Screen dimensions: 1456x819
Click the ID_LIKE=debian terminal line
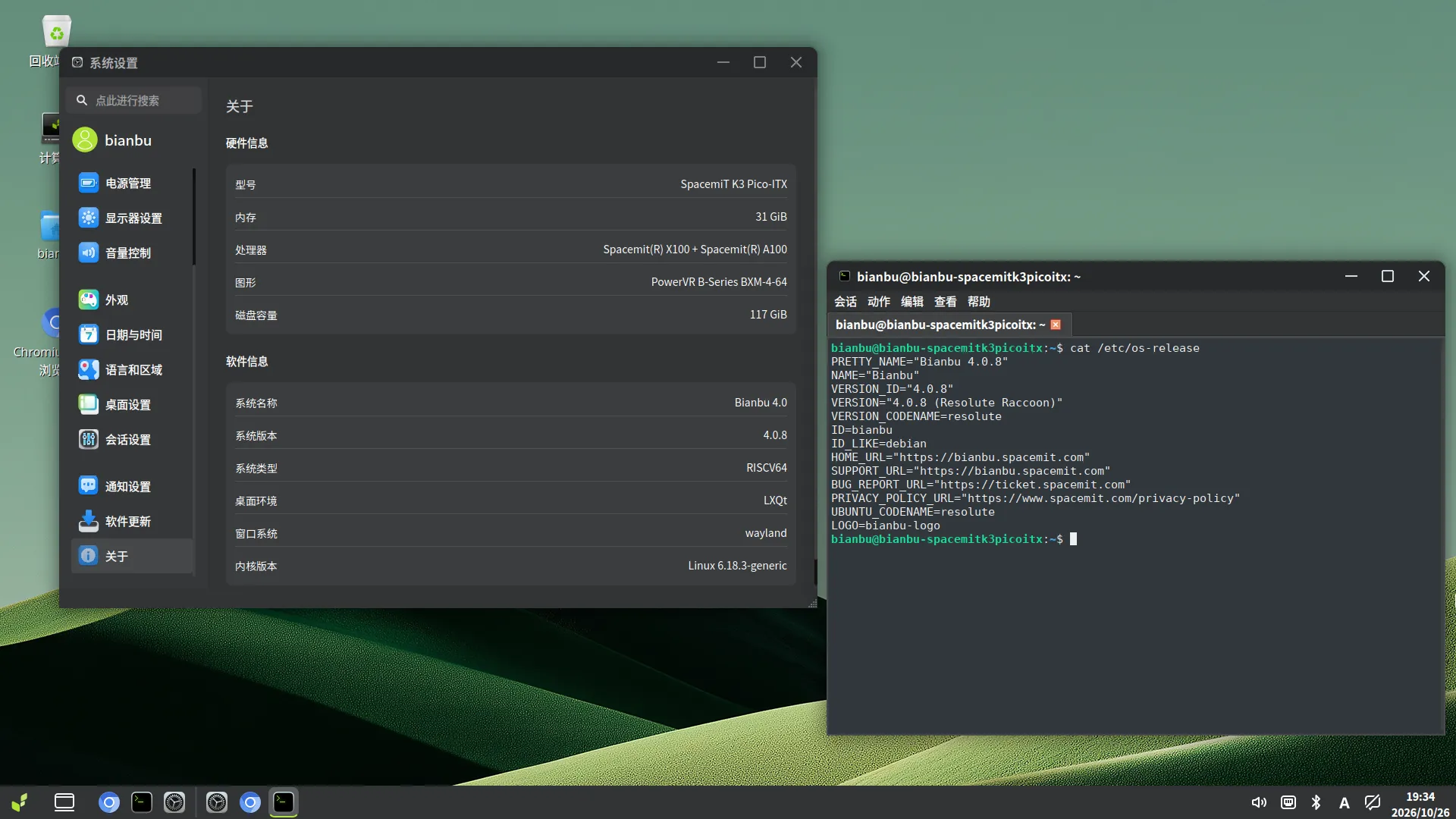pyautogui.click(x=879, y=444)
